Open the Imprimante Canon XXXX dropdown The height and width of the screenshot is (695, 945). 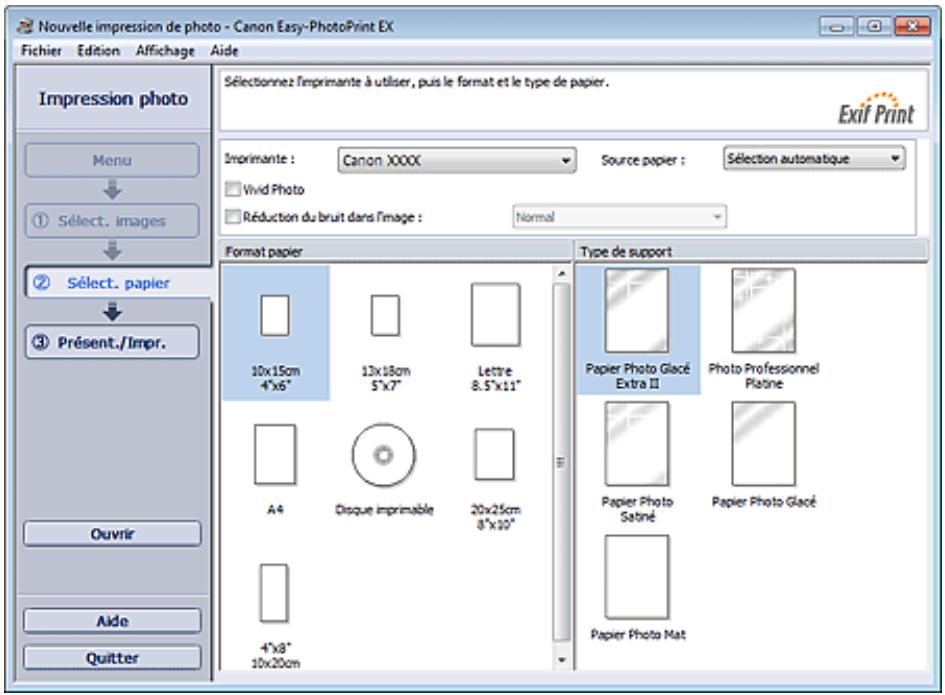(456, 160)
